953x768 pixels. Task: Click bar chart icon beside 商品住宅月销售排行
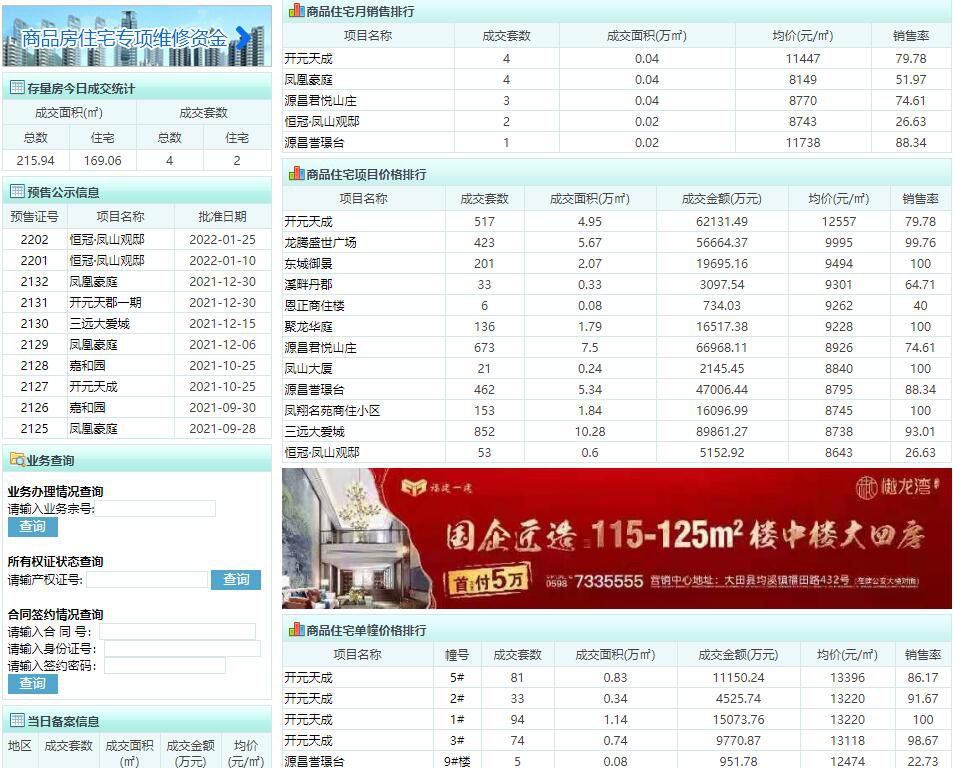296,11
